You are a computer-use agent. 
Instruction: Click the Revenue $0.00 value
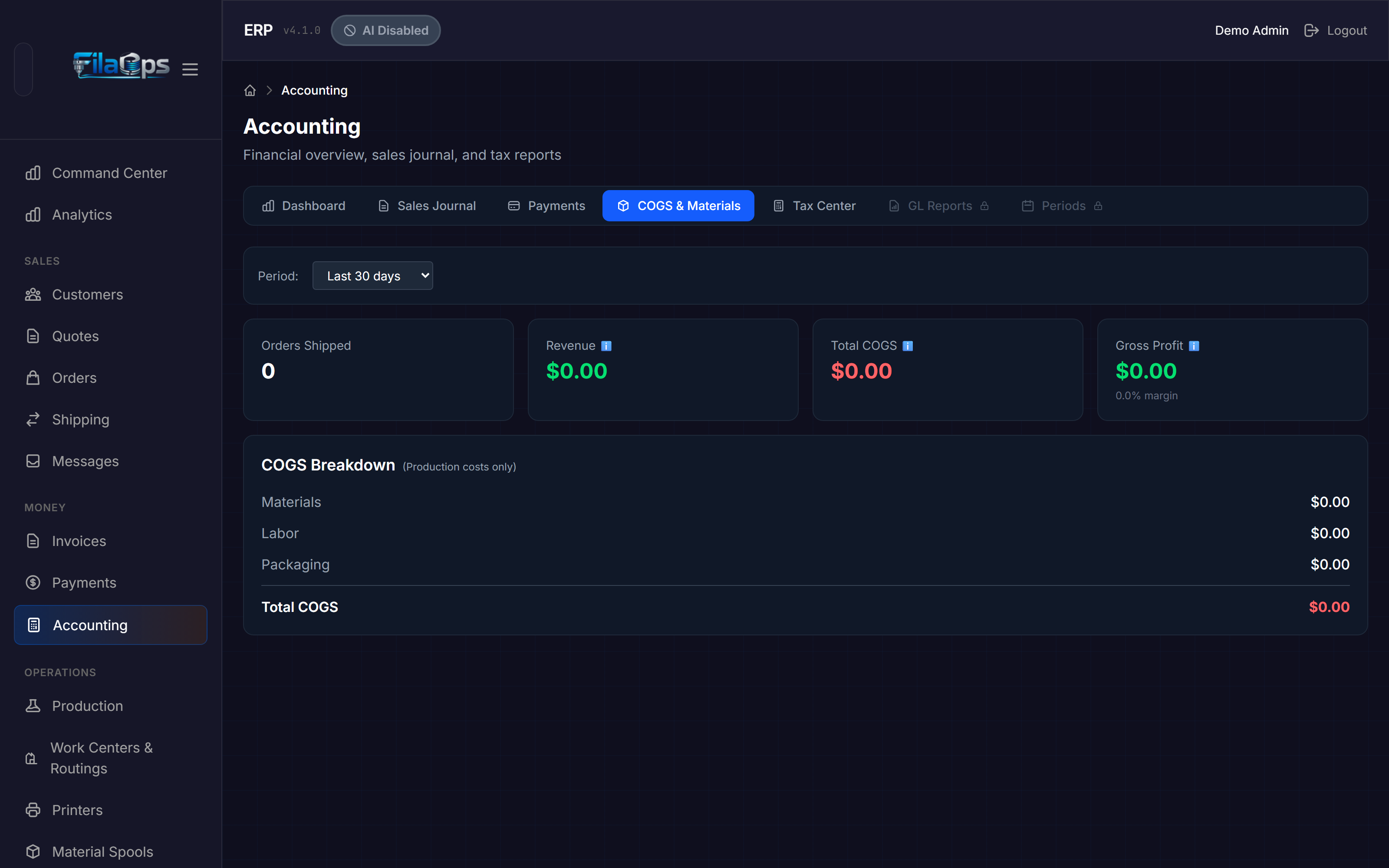click(576, 371)
